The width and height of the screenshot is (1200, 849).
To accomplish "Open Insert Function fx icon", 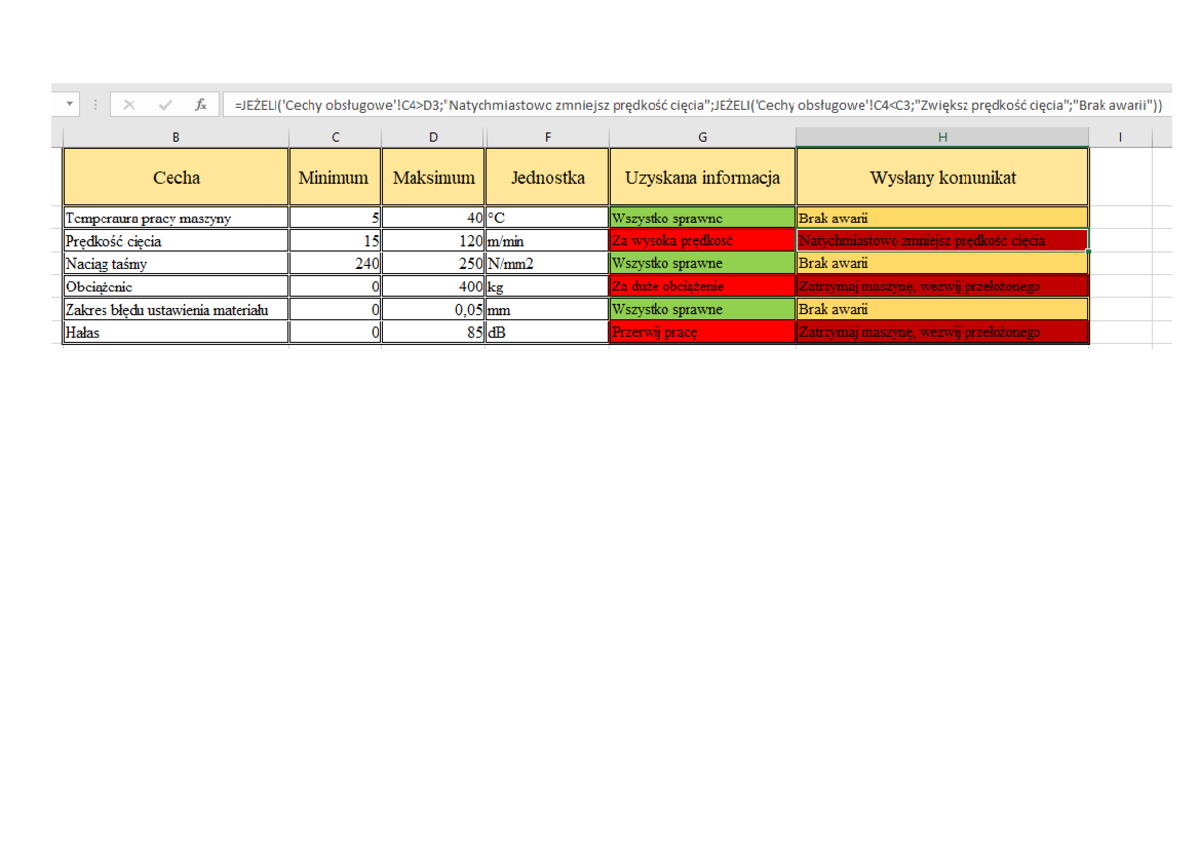I will click(x=201, y=104).
